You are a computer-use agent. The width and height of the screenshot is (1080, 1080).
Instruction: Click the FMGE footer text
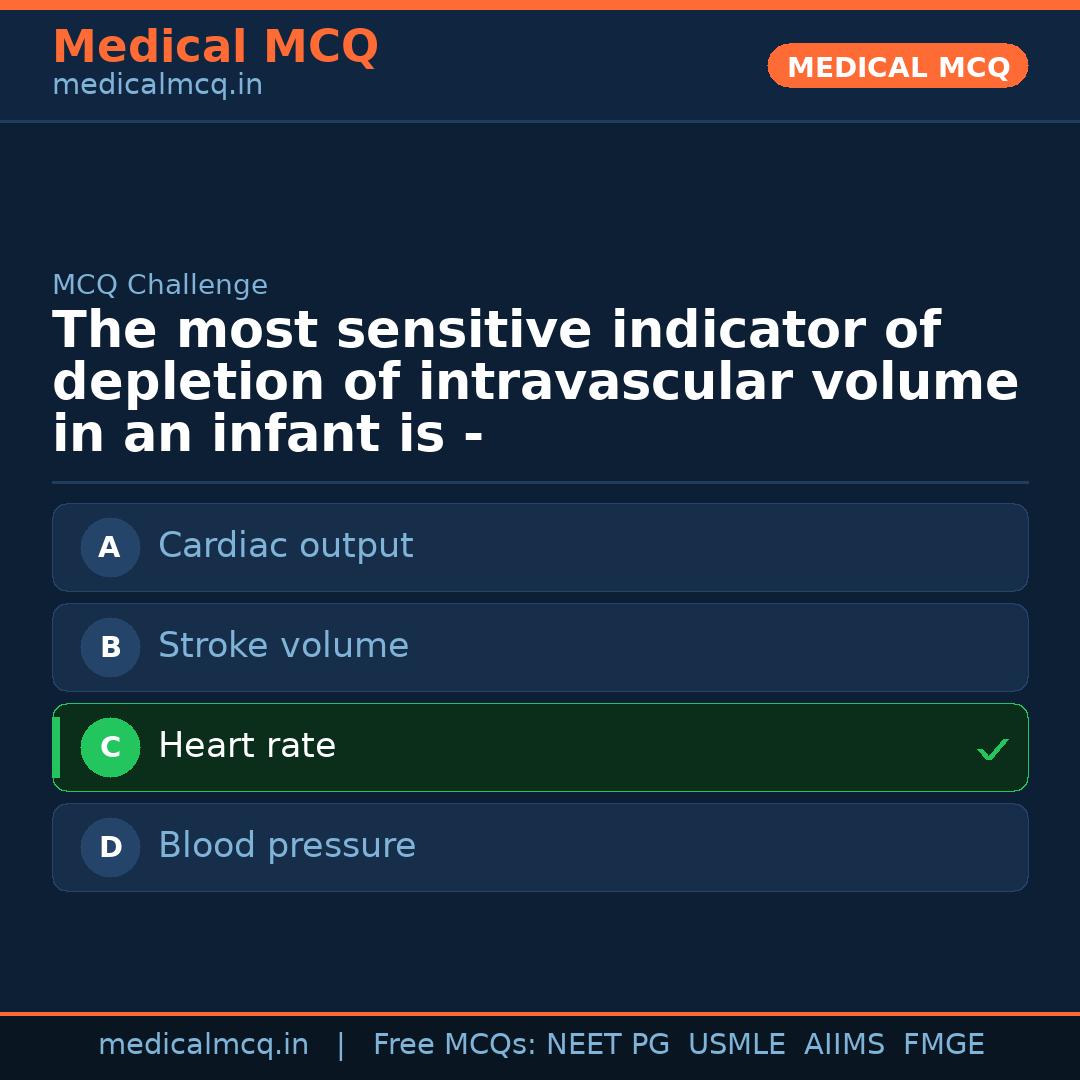coord(943,1045)
